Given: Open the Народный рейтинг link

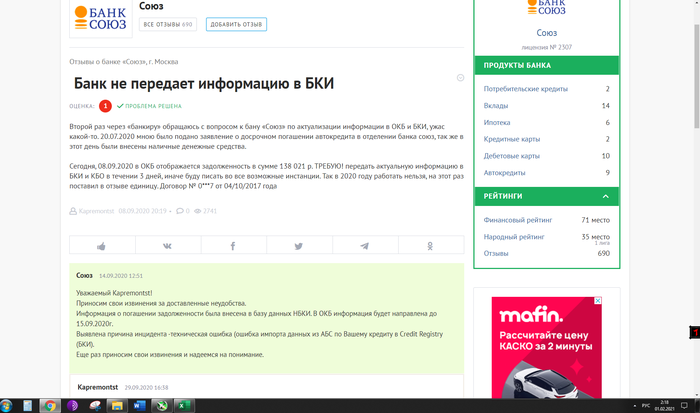Looking at the screenshot, I should (x=514, y=237).
